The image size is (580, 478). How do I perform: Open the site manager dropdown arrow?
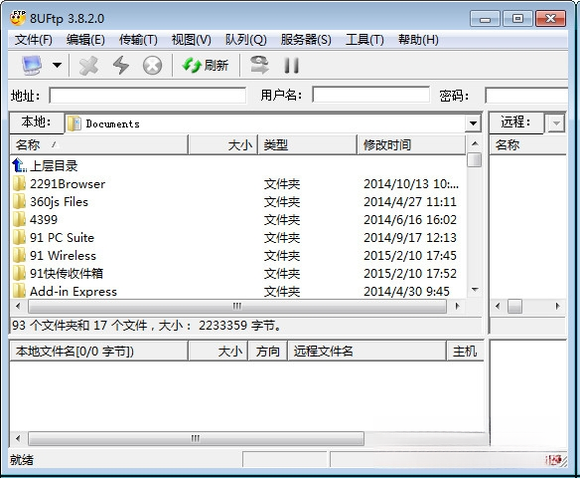[x=57, y=65]
